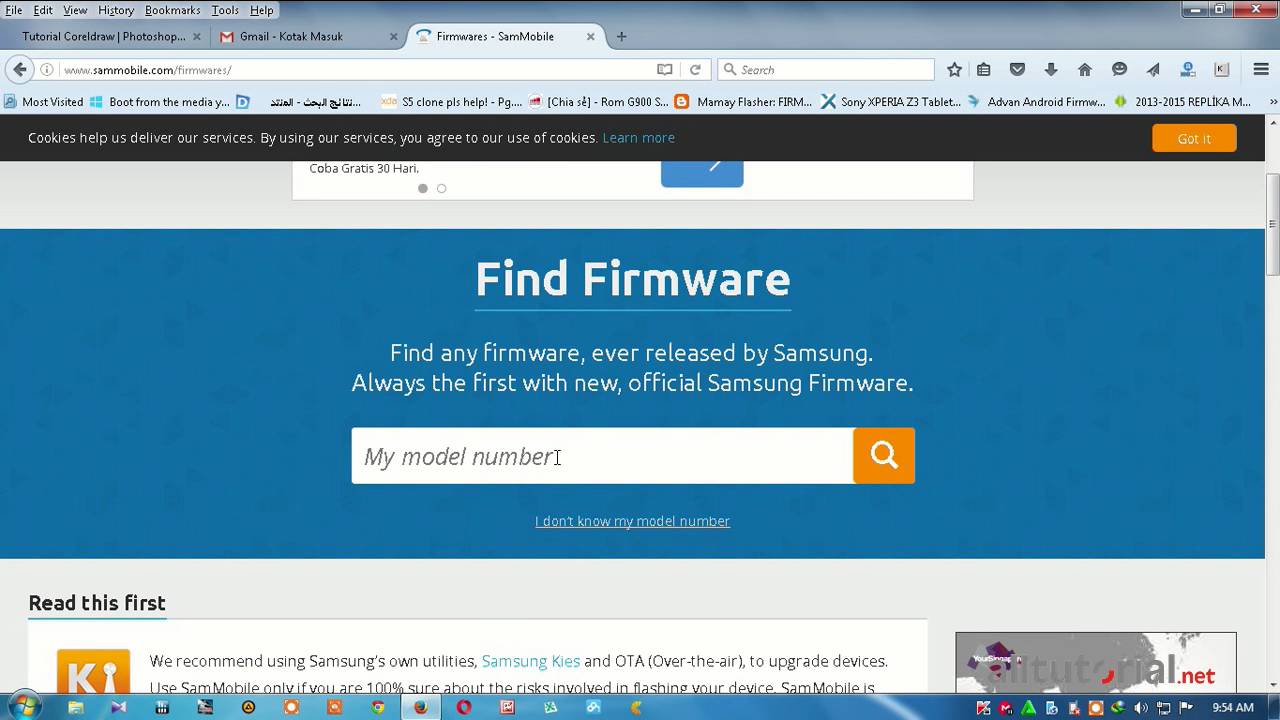Open the Windows Start button
Screen dimensions: 1280x720
23,707
